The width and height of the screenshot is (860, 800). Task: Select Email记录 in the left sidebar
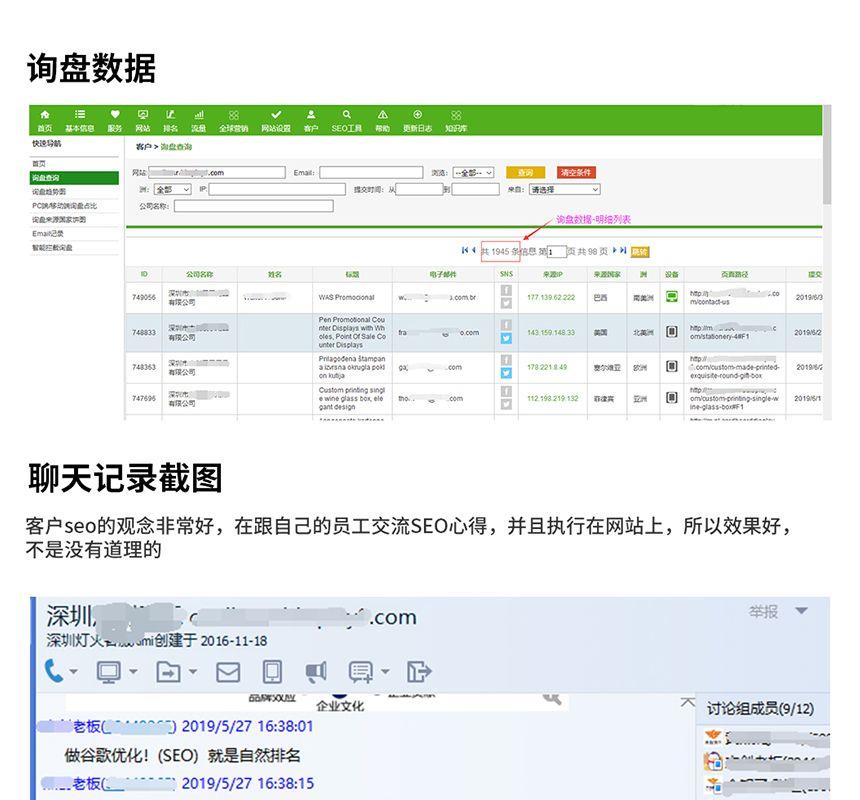click(x=48, y=233)
